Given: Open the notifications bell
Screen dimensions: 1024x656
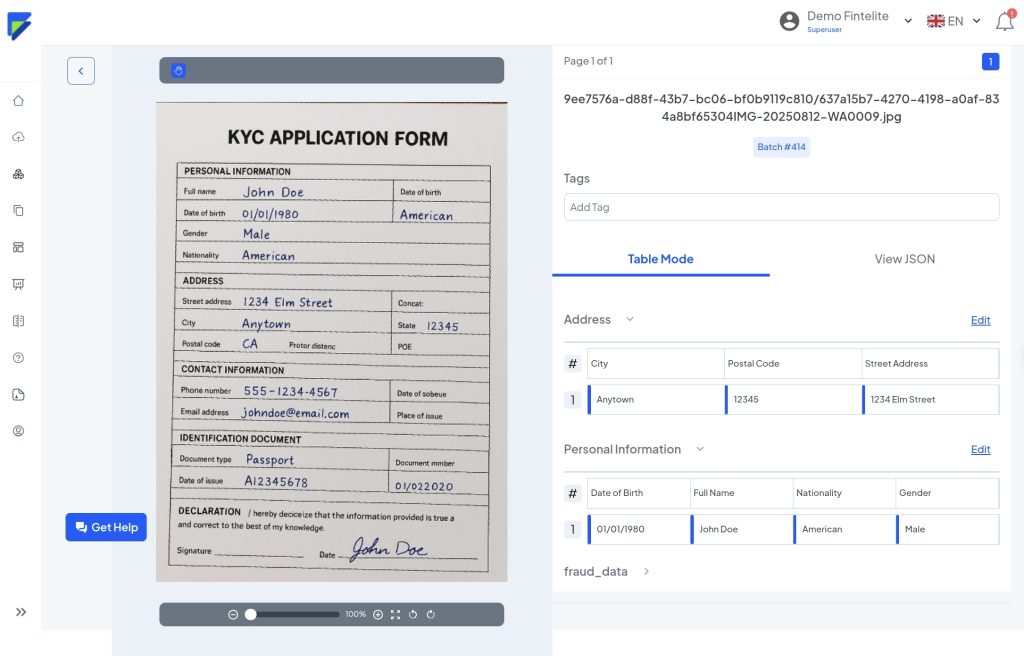Looking at the screenshot, I should click(x=1004, y=21).
